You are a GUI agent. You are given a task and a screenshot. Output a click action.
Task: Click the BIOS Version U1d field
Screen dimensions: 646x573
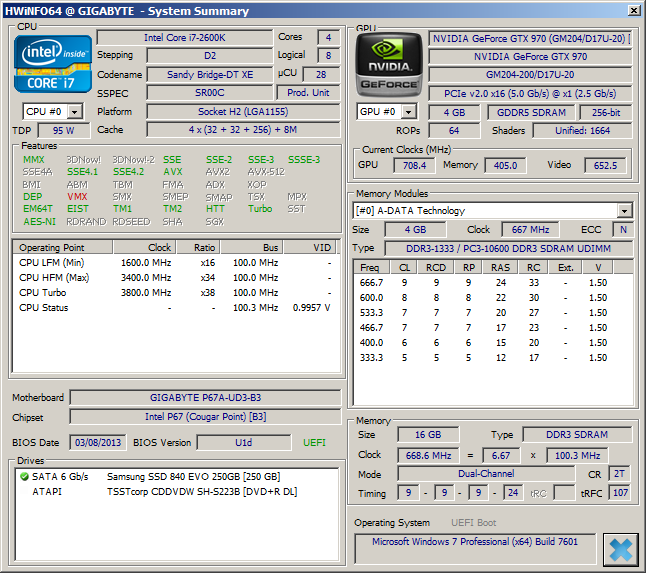pyautogui.click(x=243, y=443)
